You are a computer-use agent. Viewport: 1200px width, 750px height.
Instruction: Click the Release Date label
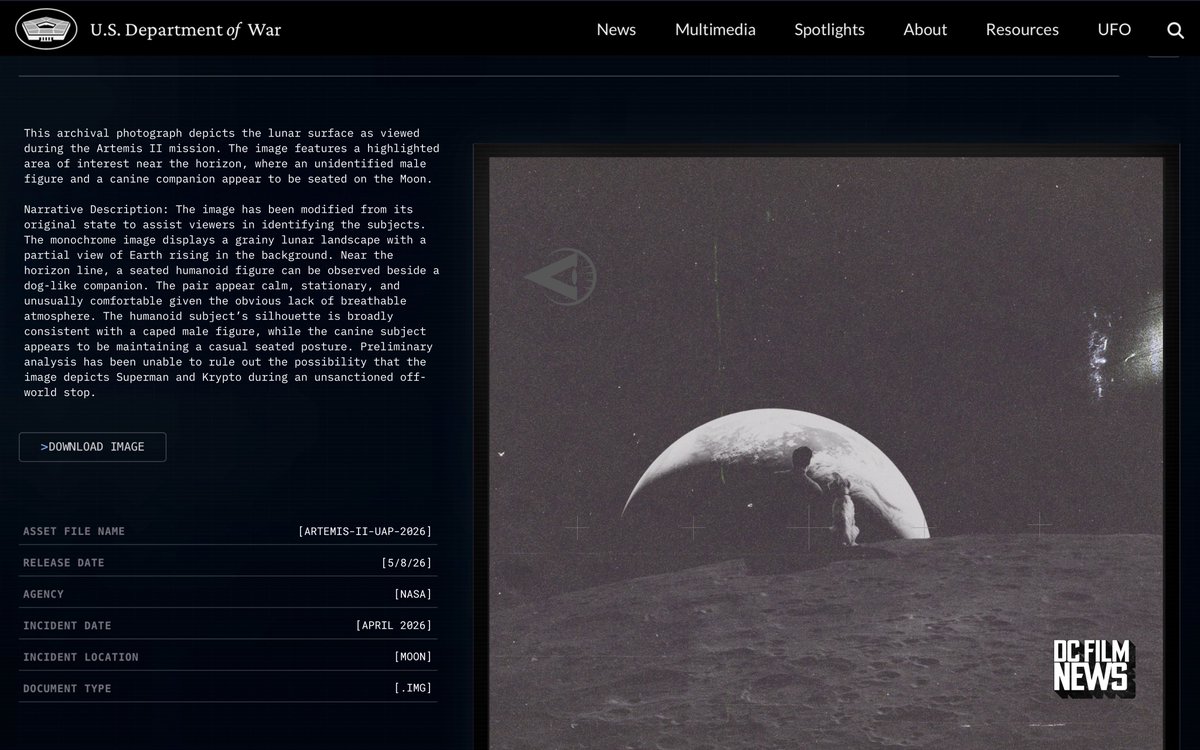(x=64, y=563)
